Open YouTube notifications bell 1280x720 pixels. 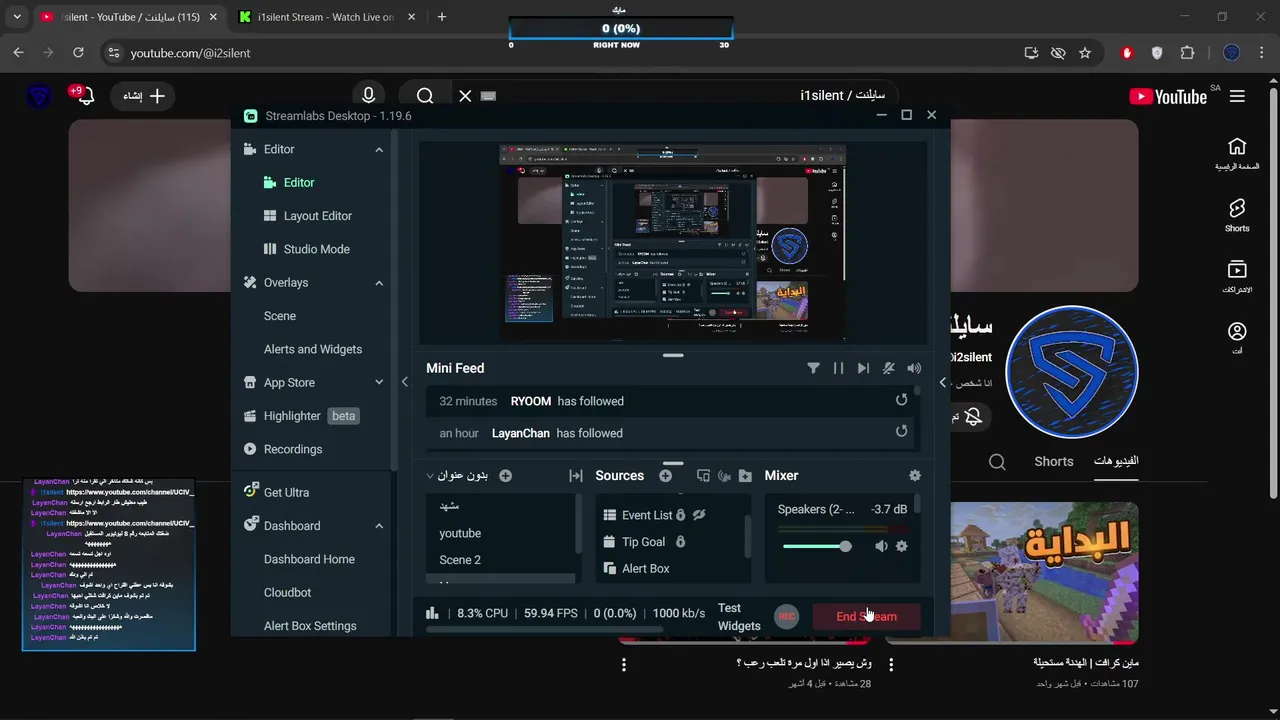click(x=85, y=96)
